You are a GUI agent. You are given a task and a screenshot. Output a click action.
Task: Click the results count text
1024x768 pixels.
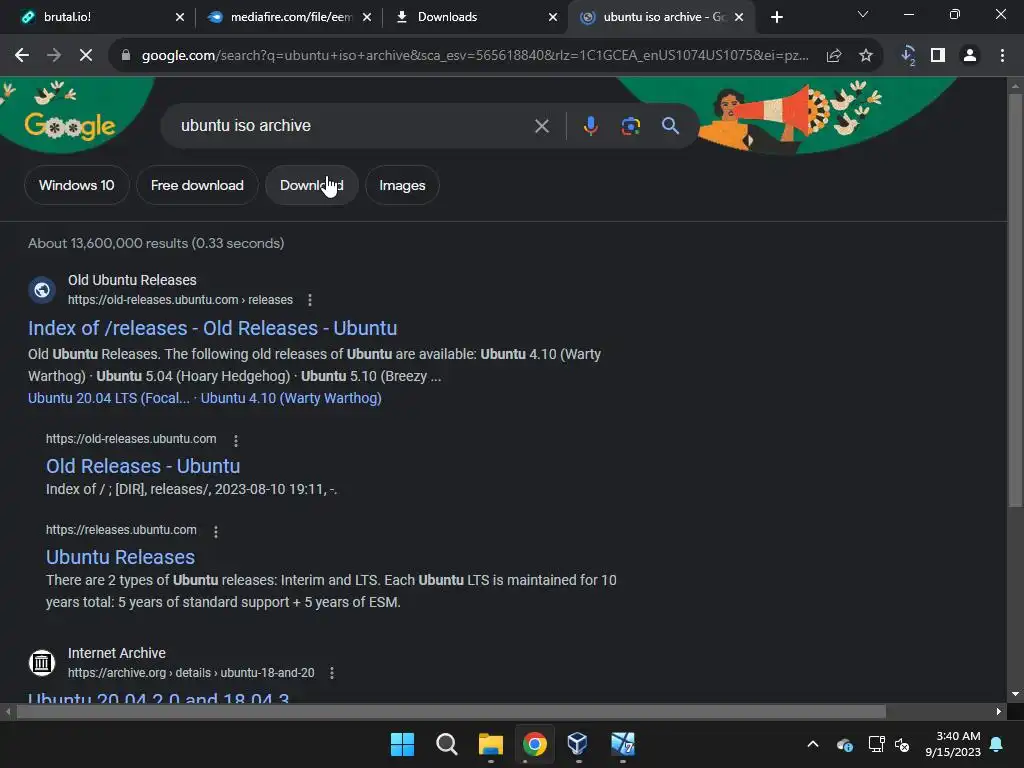pyautogui.click(x=156, y=243)
